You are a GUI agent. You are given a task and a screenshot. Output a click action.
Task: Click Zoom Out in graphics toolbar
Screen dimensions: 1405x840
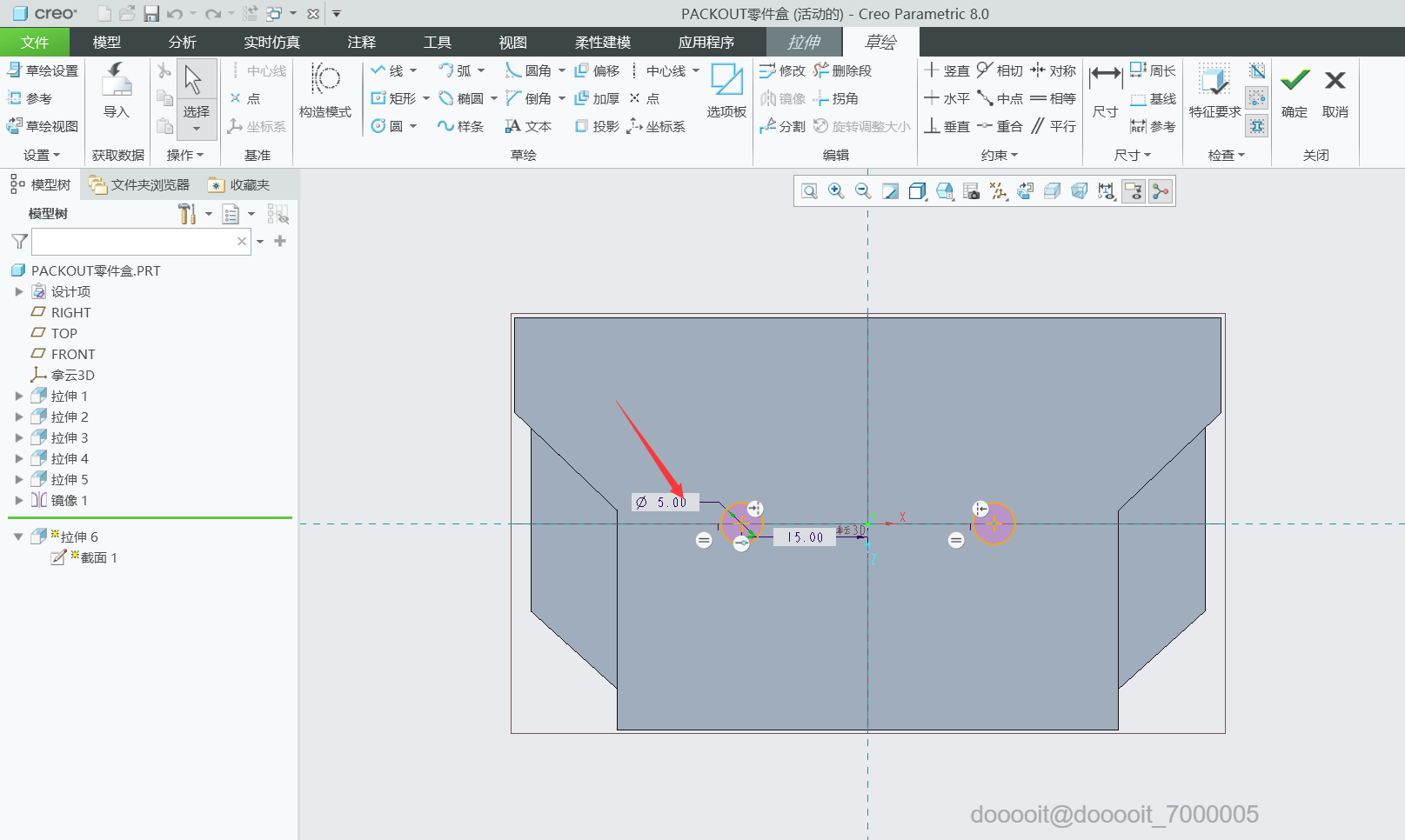863,191
